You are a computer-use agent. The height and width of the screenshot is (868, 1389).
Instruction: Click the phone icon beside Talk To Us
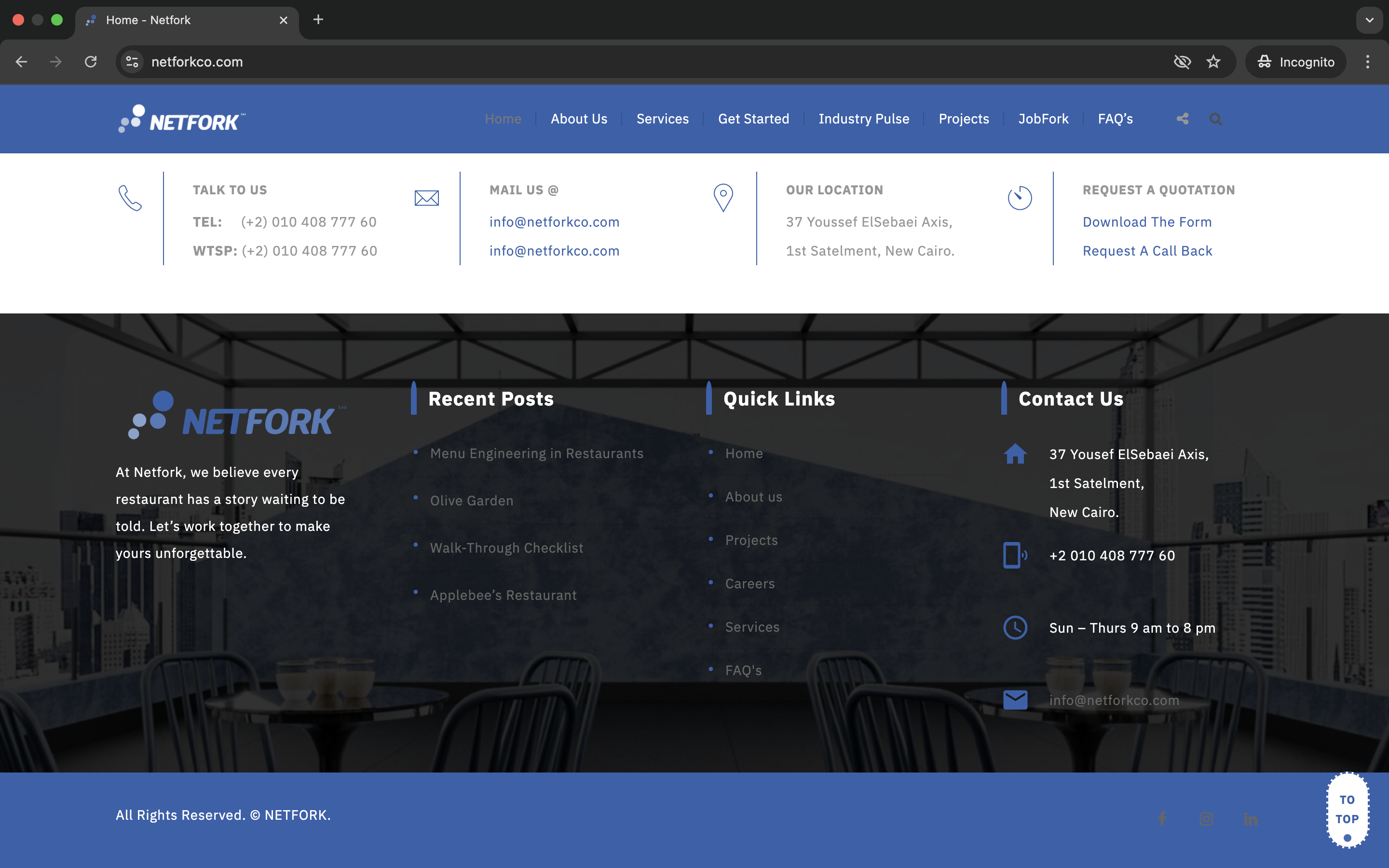tap(130, 198)
